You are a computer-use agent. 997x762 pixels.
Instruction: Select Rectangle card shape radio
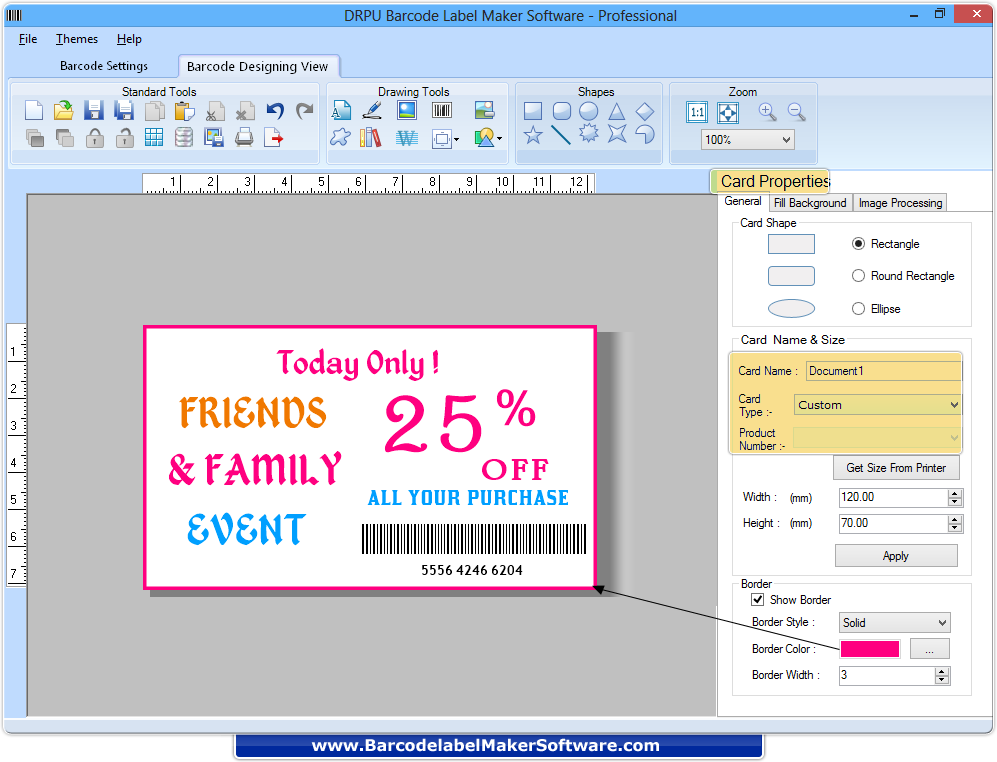tap(858, 244)
